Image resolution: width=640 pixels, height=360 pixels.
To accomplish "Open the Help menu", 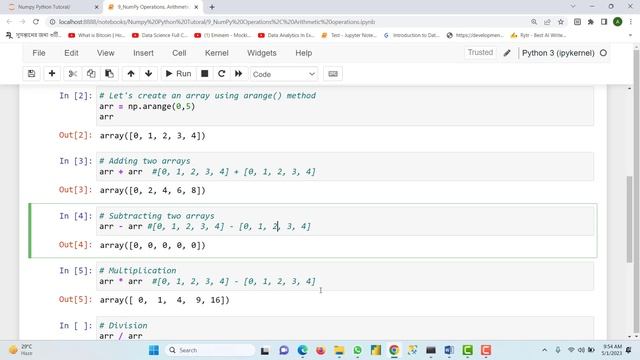I will click(303, 53).
